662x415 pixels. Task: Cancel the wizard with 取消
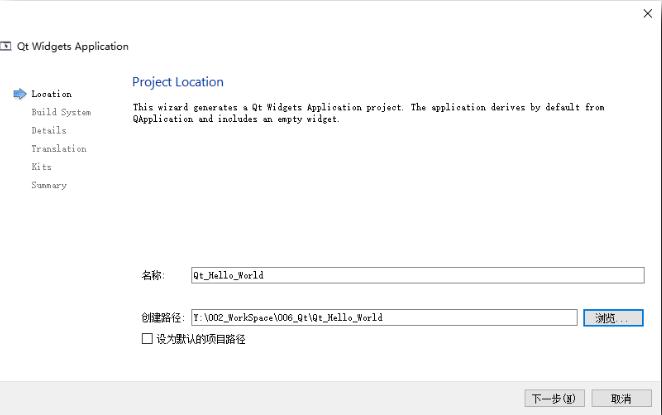(620, 399)
